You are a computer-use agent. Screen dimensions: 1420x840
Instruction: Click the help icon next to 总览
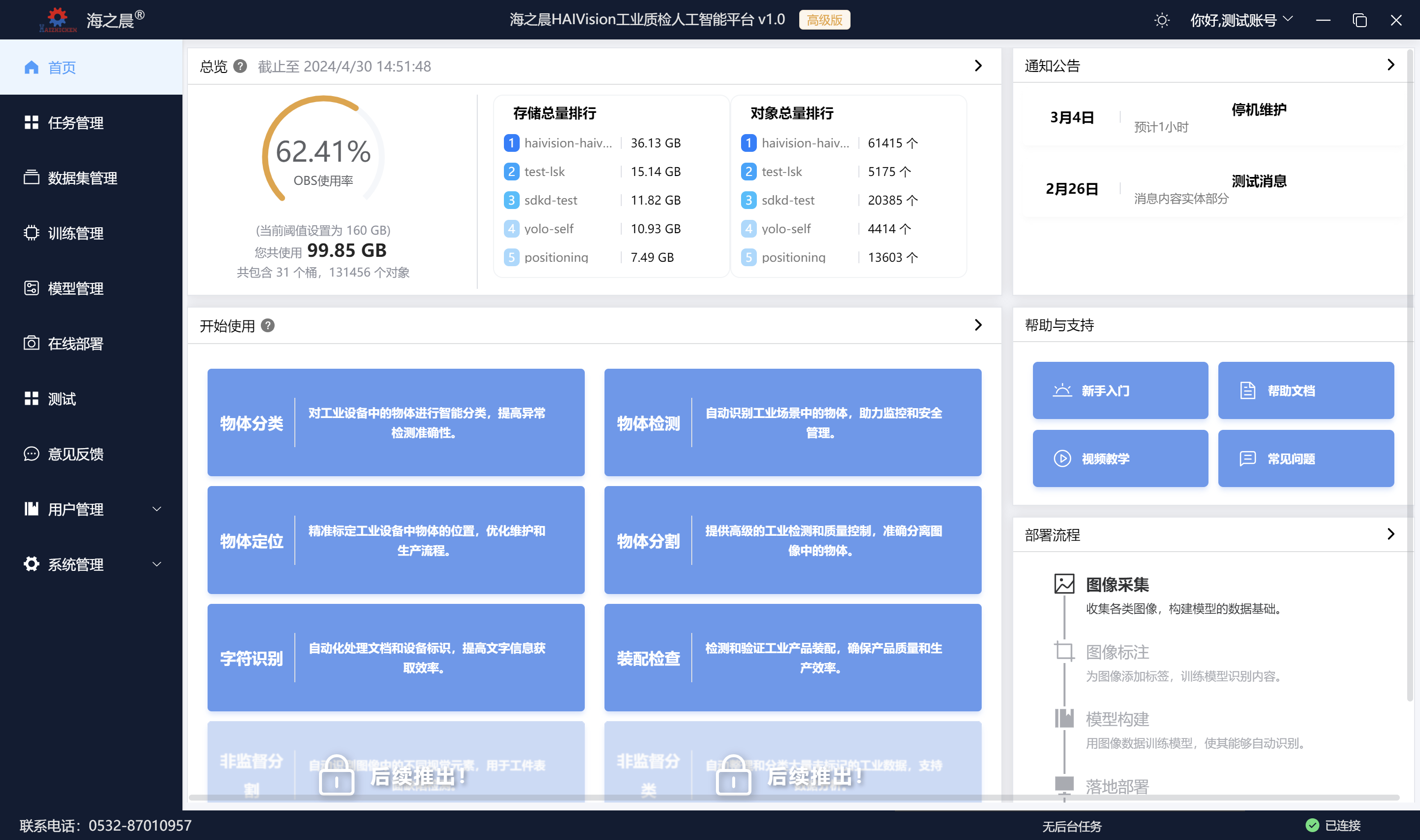(240, 66)
